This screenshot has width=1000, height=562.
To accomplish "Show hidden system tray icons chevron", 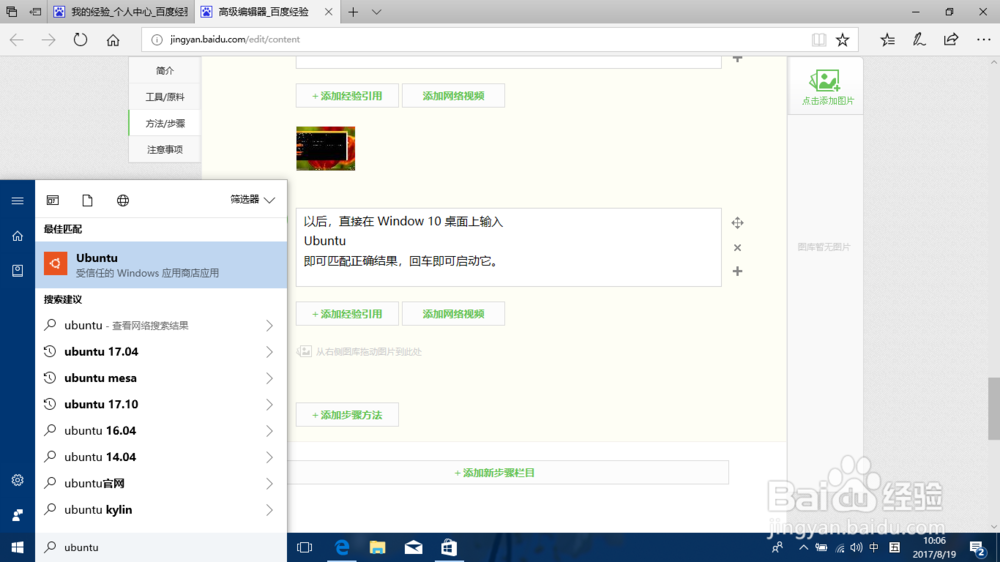I will click(x=804, y=547).
